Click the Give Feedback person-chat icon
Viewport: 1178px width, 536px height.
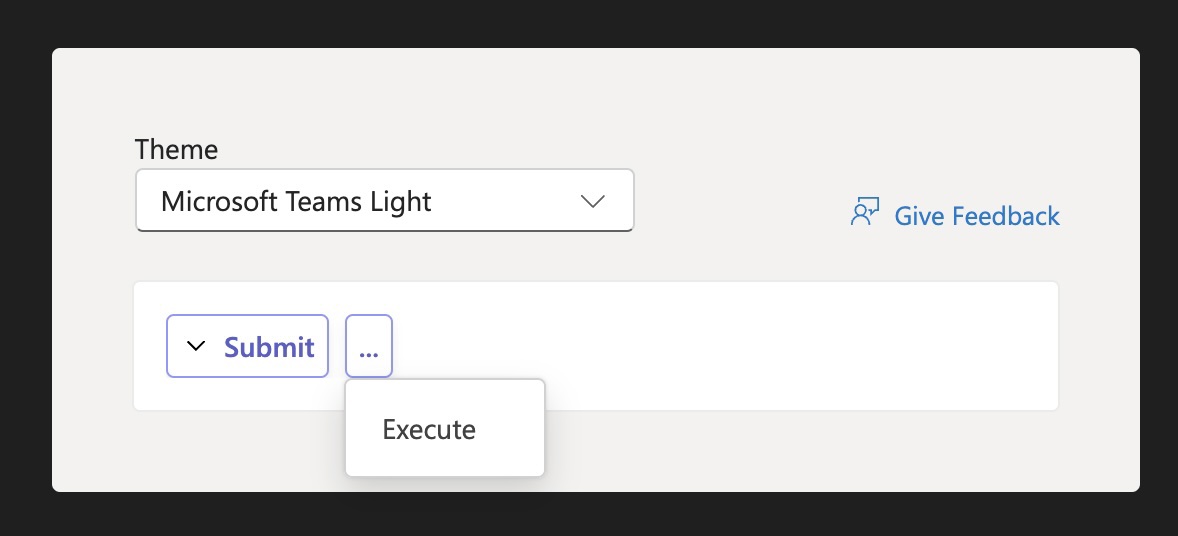pos(865,213)
